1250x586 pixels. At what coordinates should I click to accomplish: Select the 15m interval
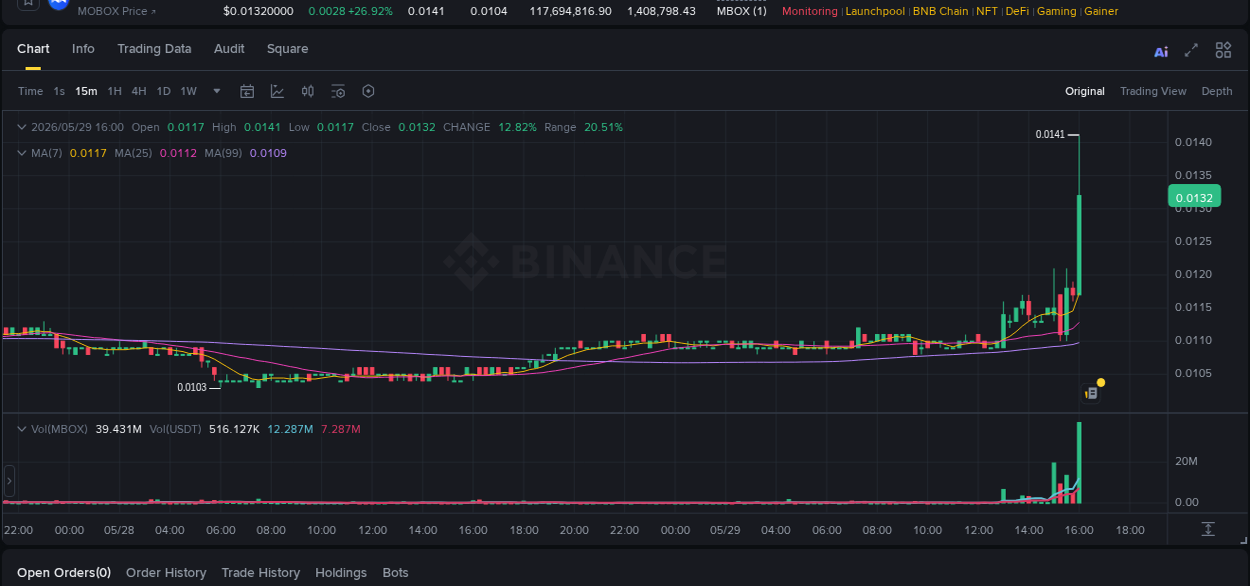[86, 91]
